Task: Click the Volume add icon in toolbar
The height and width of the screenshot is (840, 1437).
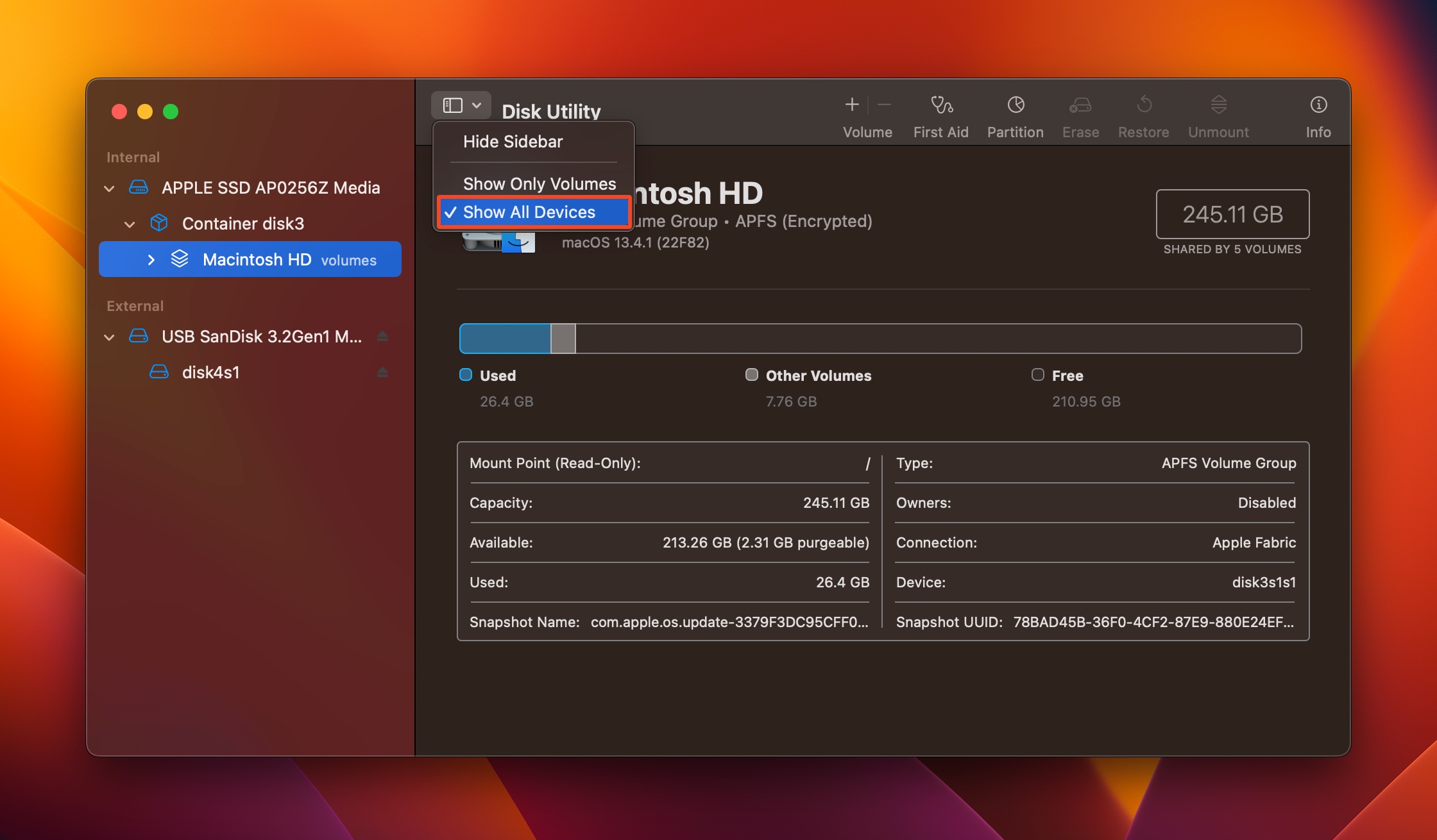Action: [x=852, y=104]
